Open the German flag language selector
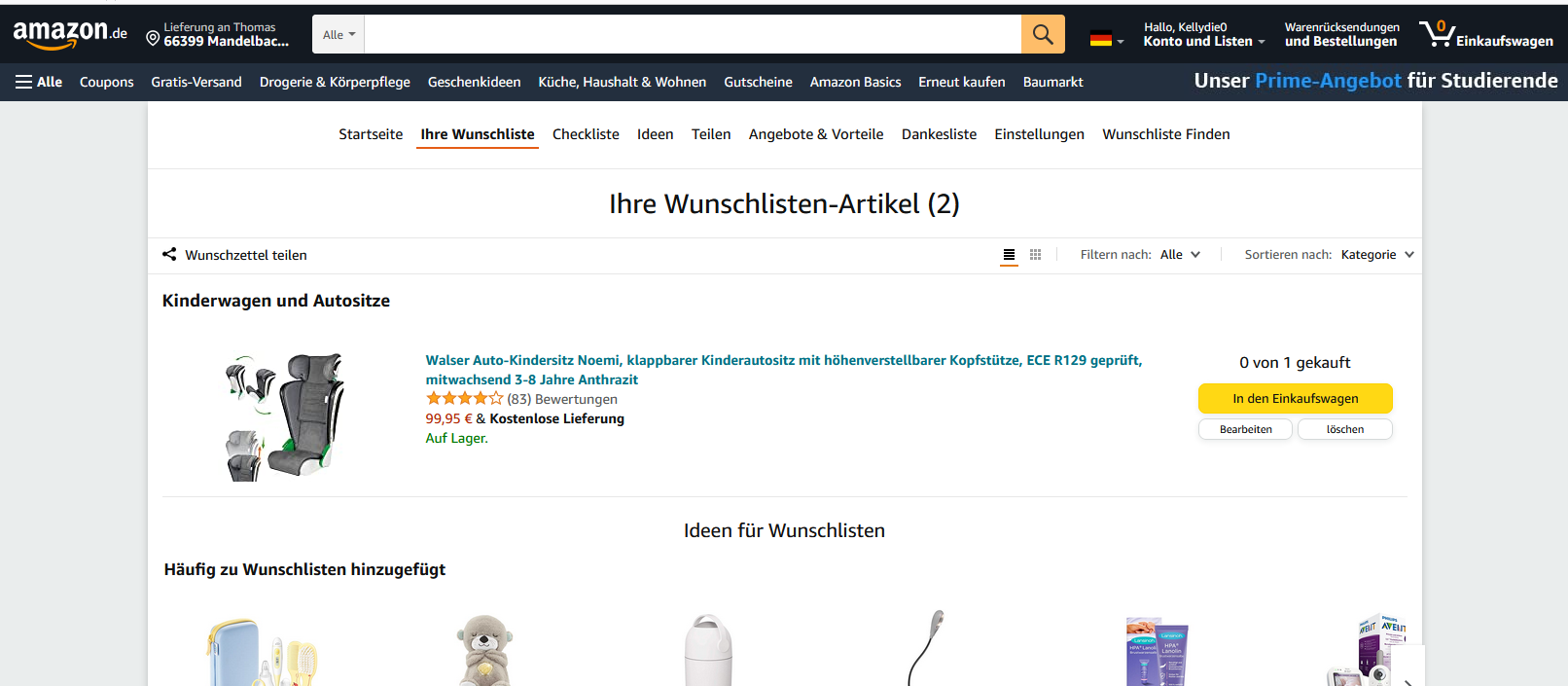 pos(1107,40)
